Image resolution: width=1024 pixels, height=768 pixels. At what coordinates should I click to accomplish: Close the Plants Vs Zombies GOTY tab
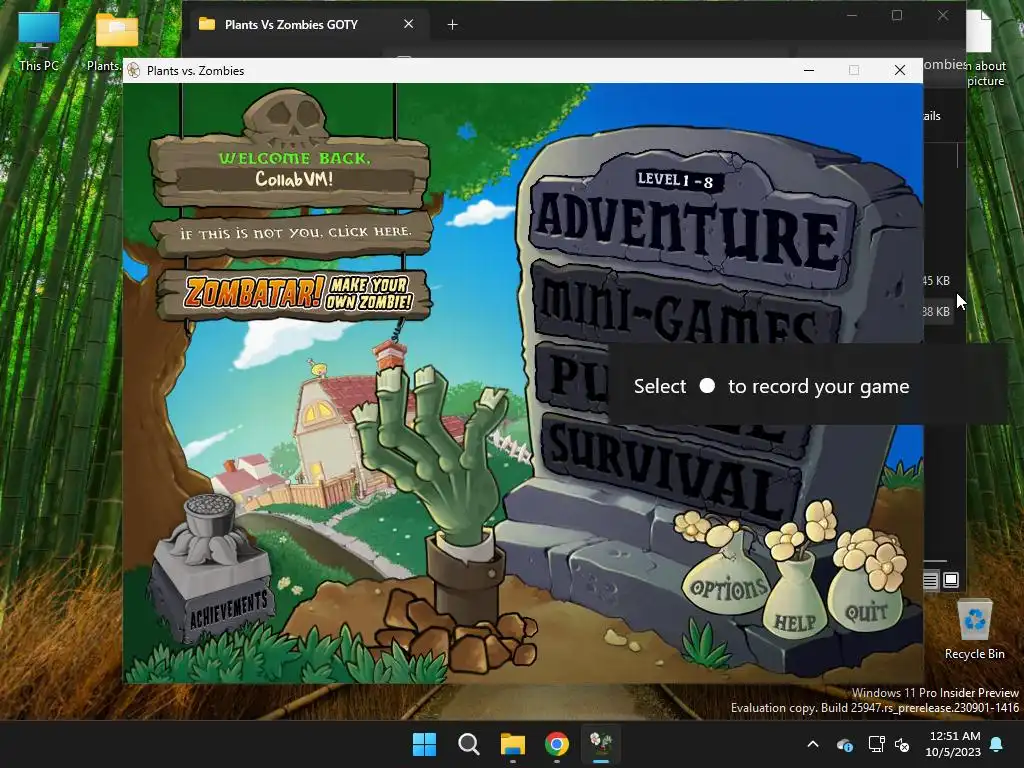408,24
